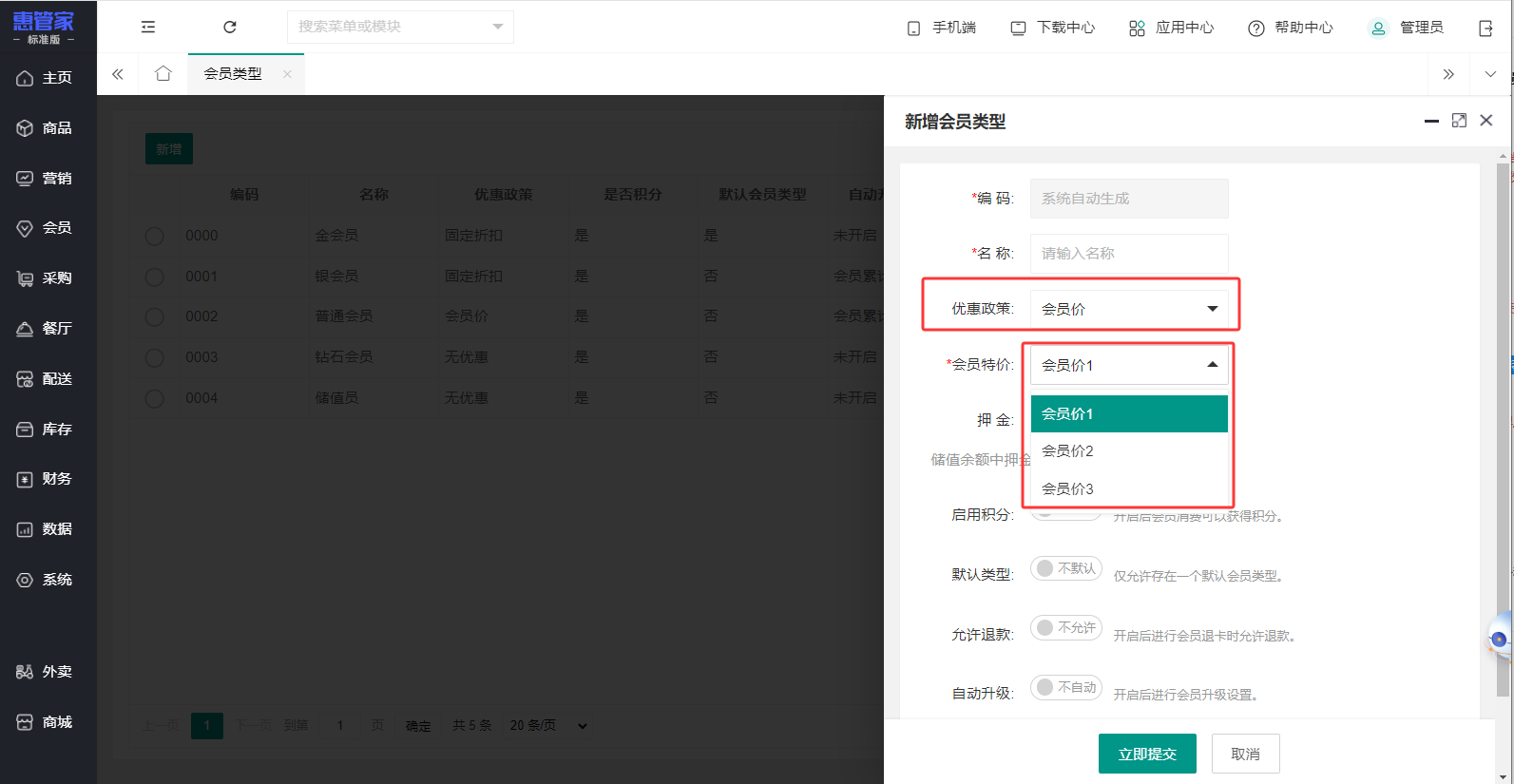Screen dimensions: 1514x784
Task: Select the radio button for row 0004
Action: click(x=154, y=398)
